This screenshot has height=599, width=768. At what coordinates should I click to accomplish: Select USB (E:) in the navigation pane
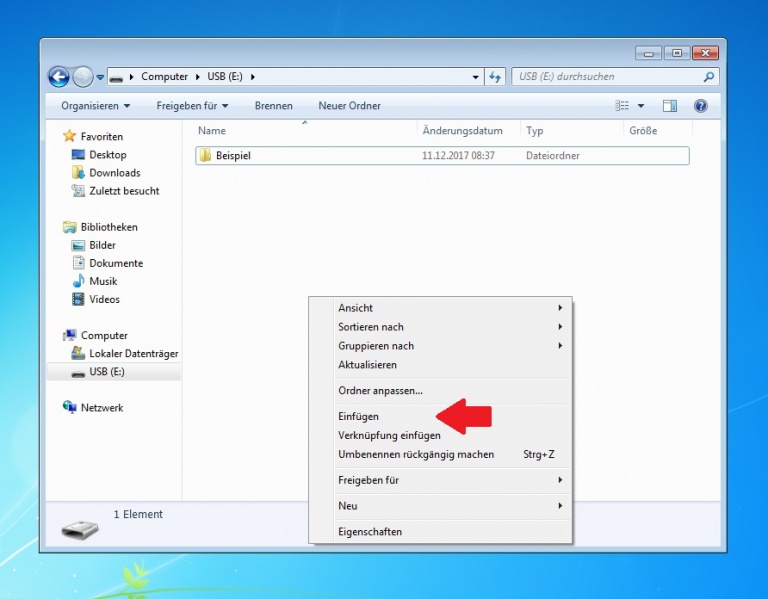tap(107, 372)
